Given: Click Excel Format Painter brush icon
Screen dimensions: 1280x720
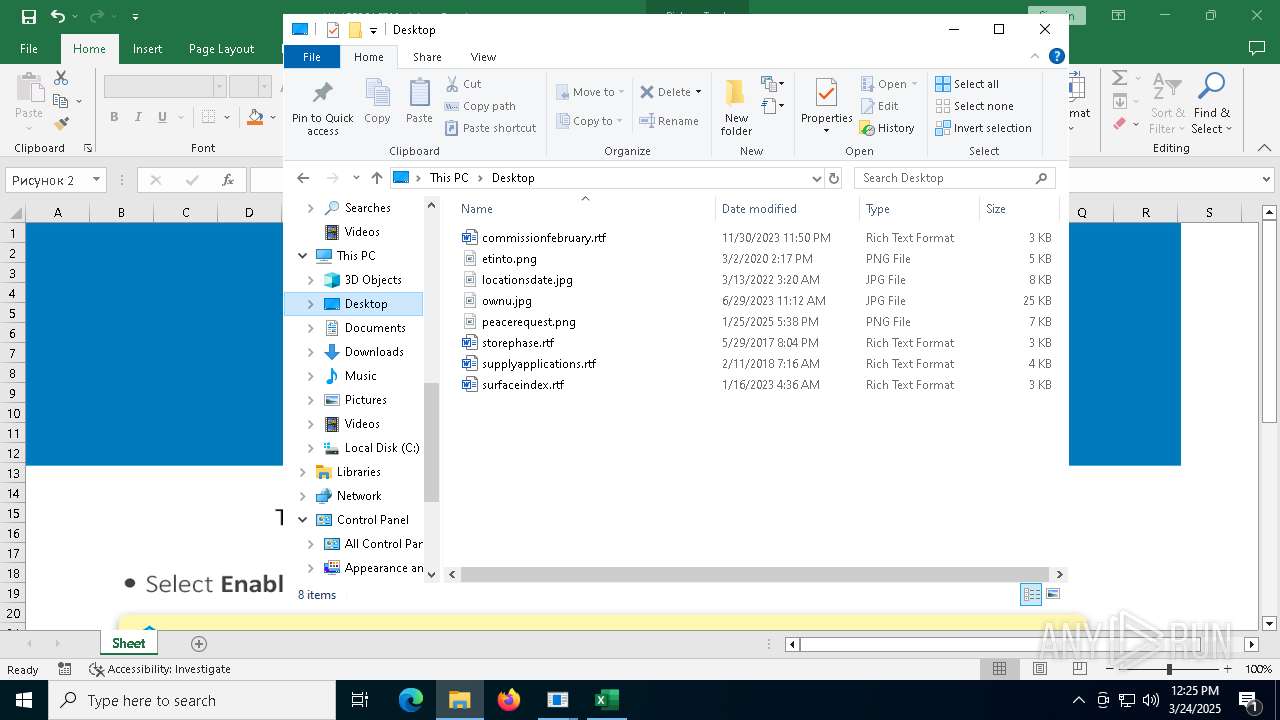Looking at the screenshot, I should click(x=61, y=124).
